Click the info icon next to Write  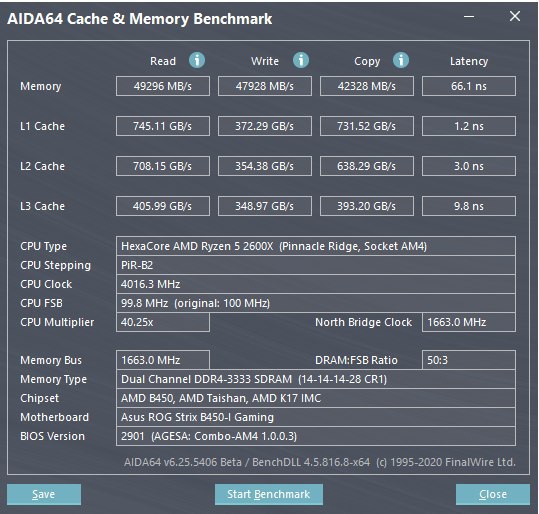click(x=301, y=61)
